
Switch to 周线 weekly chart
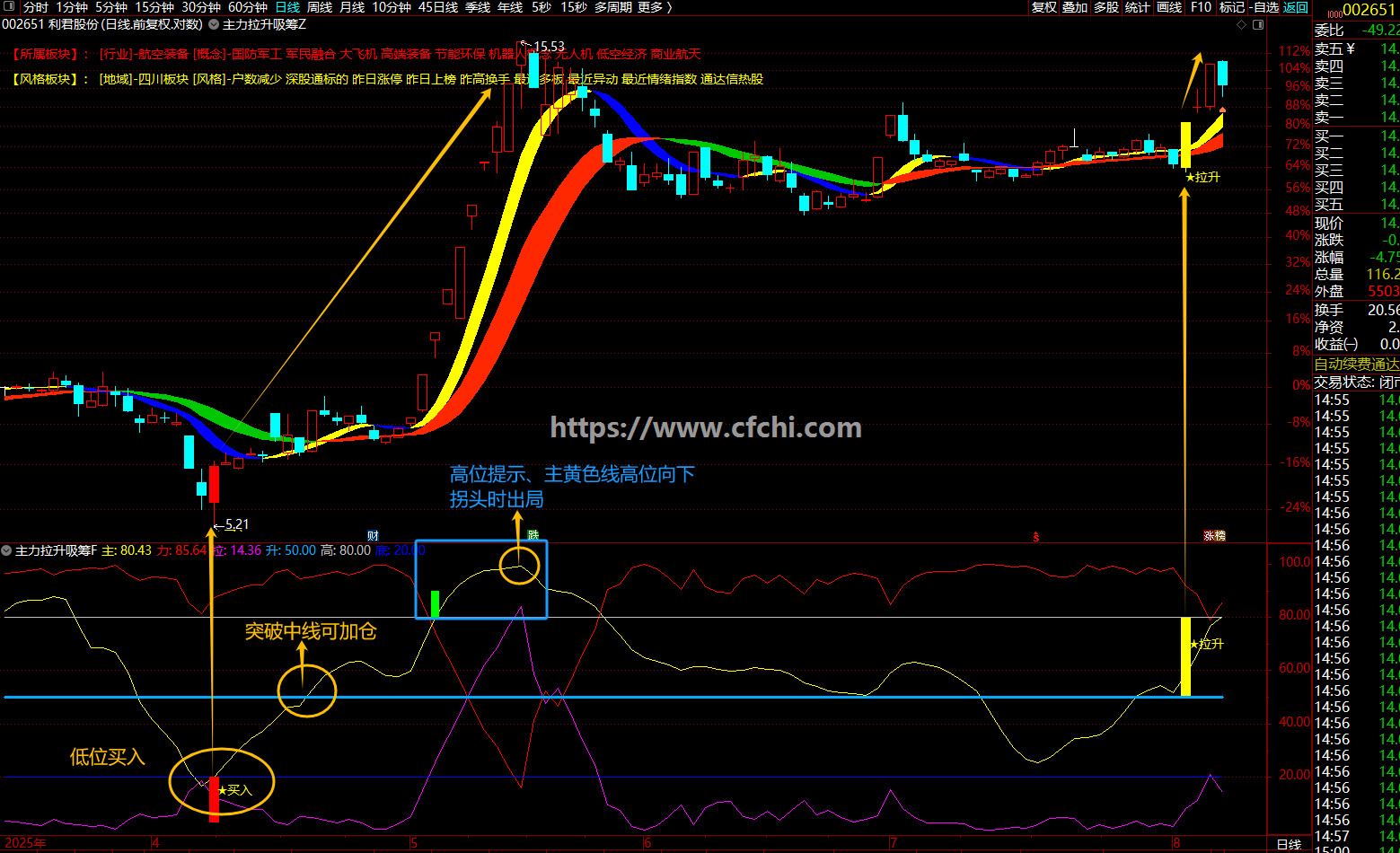click(x=320, y=7)
